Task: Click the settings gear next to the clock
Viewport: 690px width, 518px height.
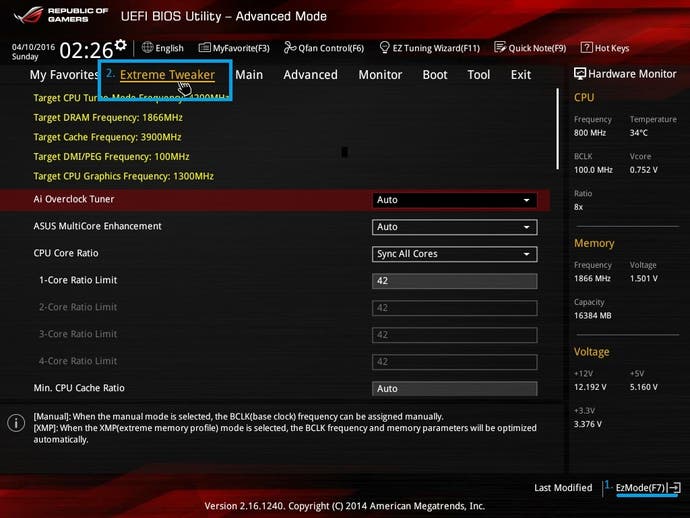Action: click(121, 44)
